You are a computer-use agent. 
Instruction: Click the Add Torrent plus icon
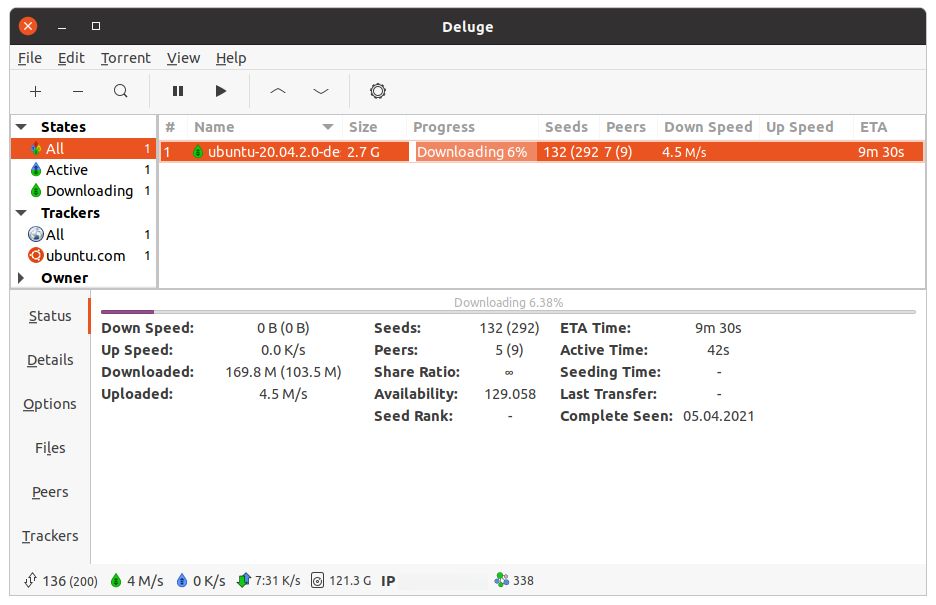coord(36,91)
